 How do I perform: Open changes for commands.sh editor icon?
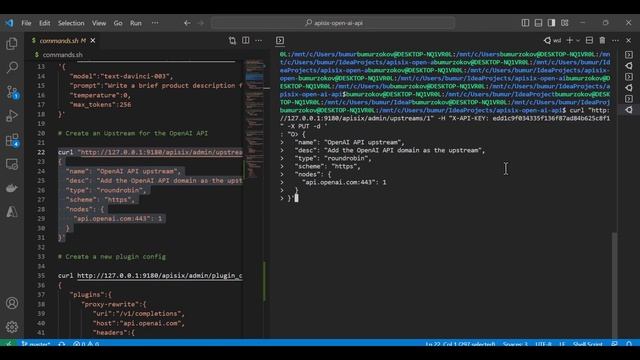(x=232, y=40)
